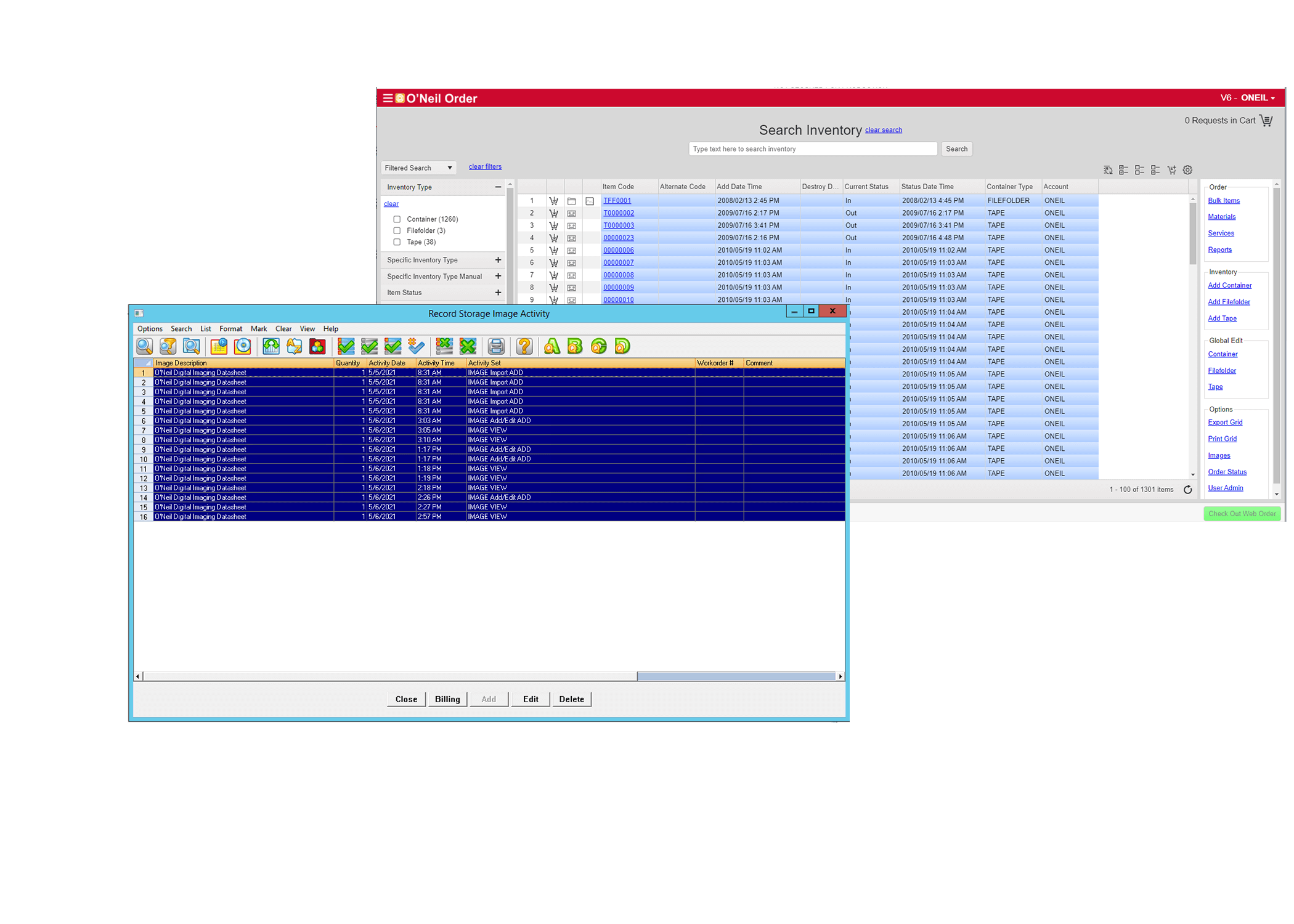
Task: Click the second green X unmark-all icon
Action: (468, 346)
